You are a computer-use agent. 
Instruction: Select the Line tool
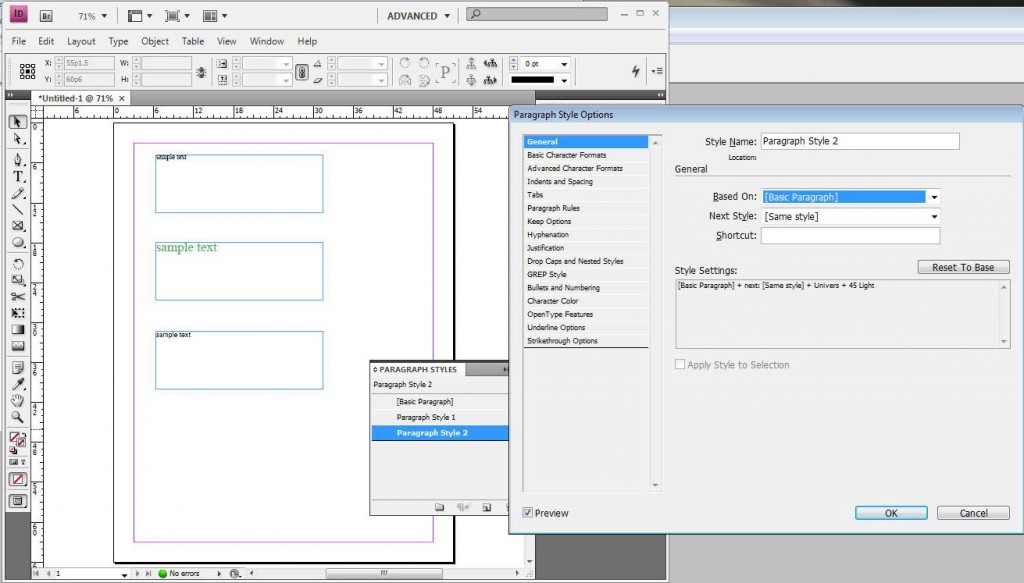[18, 210]
